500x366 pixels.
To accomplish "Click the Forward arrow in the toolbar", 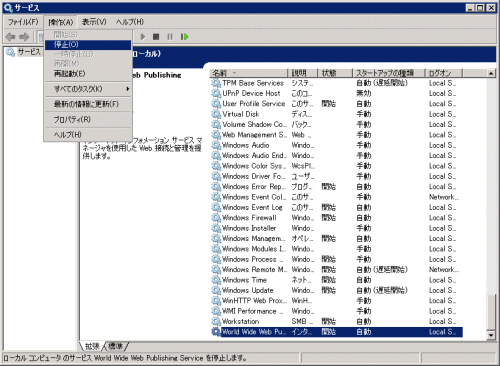I will pyautogui.click(x=24, y=37).
